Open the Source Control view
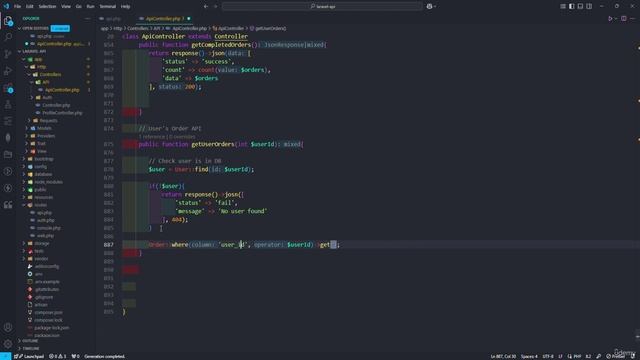This screenshot has width=640, height=360. tap(8, 54)
